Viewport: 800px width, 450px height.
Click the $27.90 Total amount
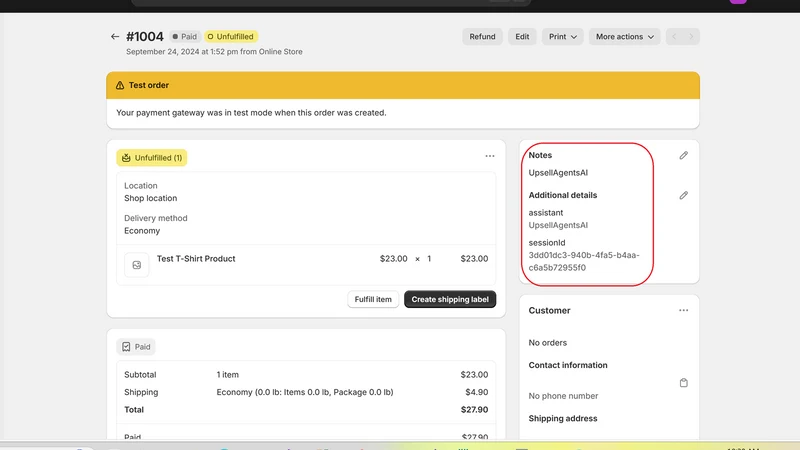(474, 410)
